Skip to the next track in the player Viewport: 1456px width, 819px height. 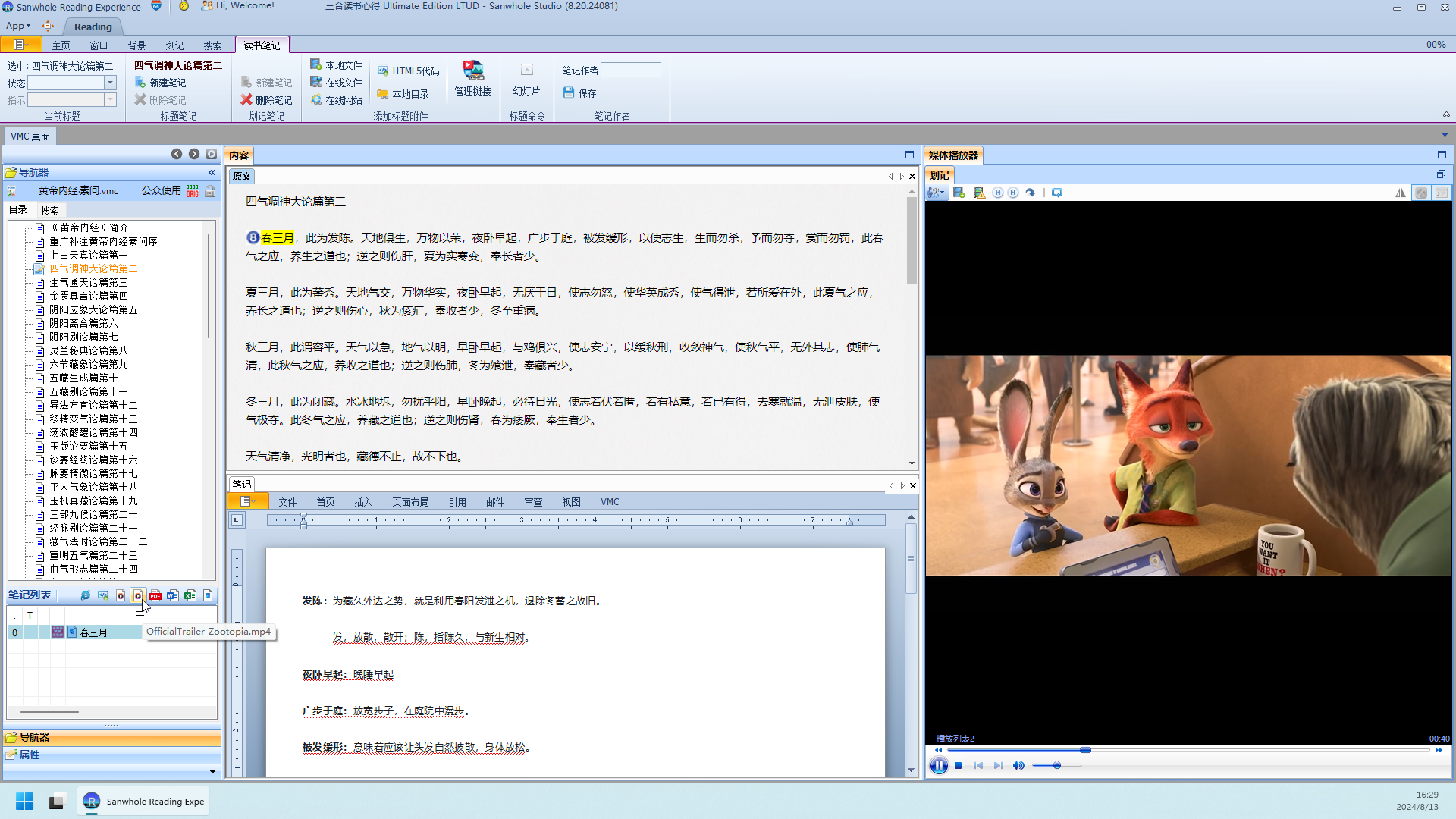[998, 766]
